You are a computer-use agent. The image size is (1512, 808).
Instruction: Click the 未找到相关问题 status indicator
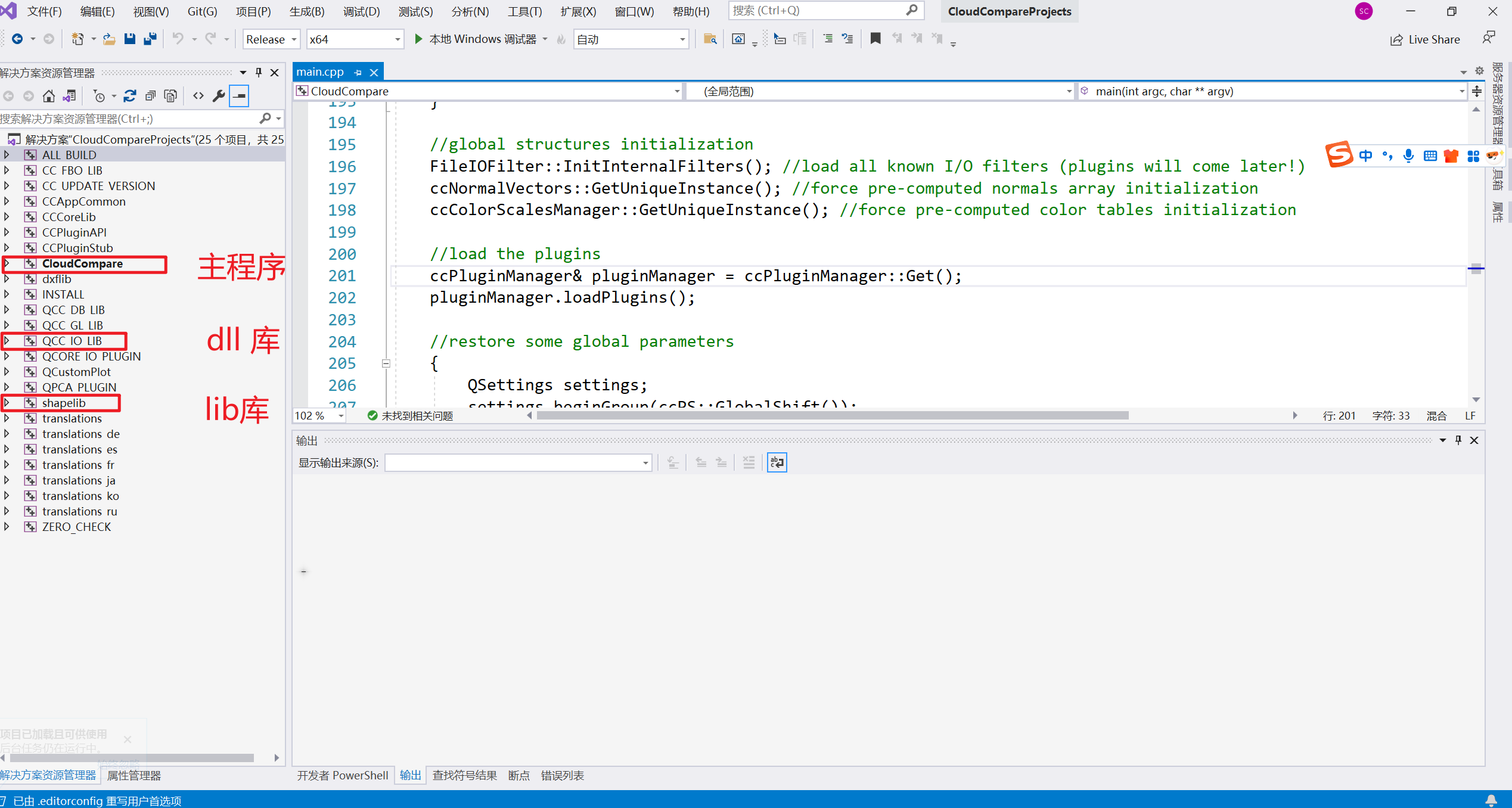pos(411,416)
